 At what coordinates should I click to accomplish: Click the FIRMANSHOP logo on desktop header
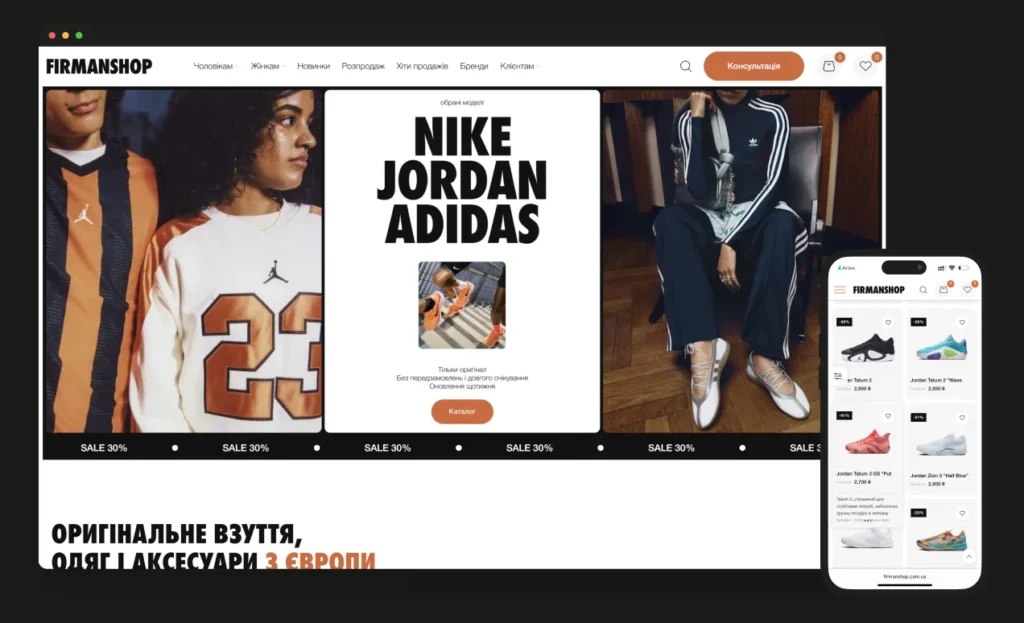point(99,67)
